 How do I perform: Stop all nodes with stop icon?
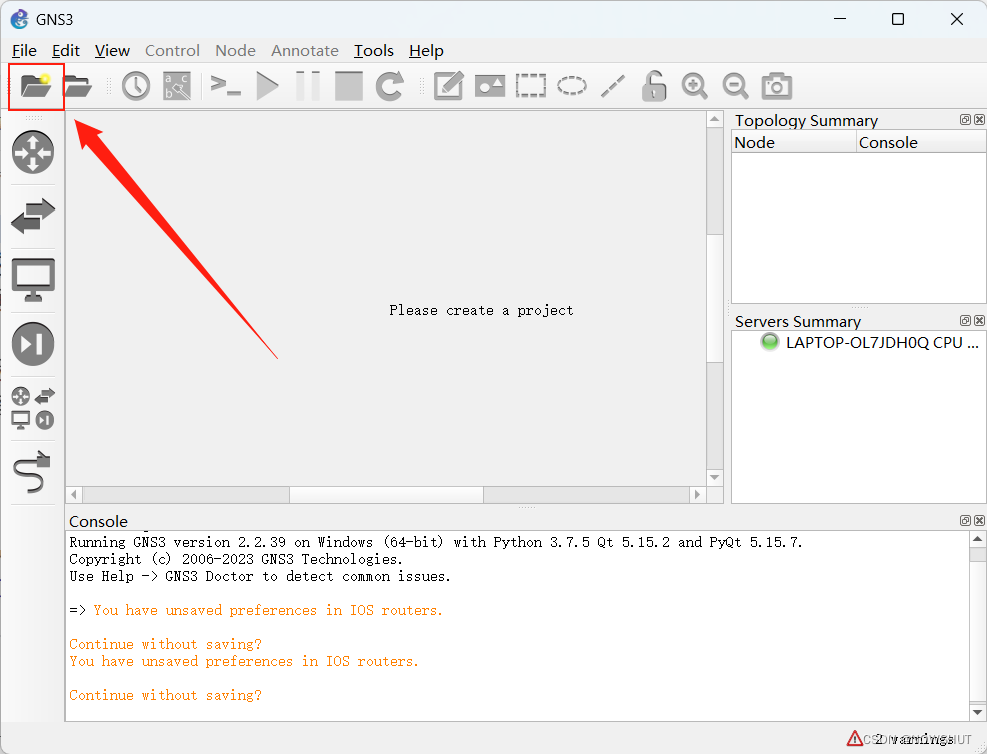[x=349, y=86]
